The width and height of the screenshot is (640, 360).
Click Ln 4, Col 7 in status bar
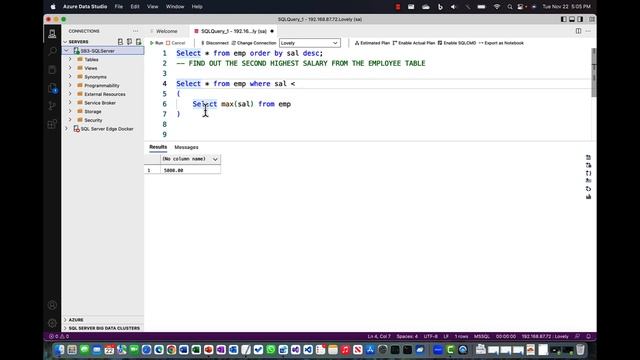[x=379, y=336]
